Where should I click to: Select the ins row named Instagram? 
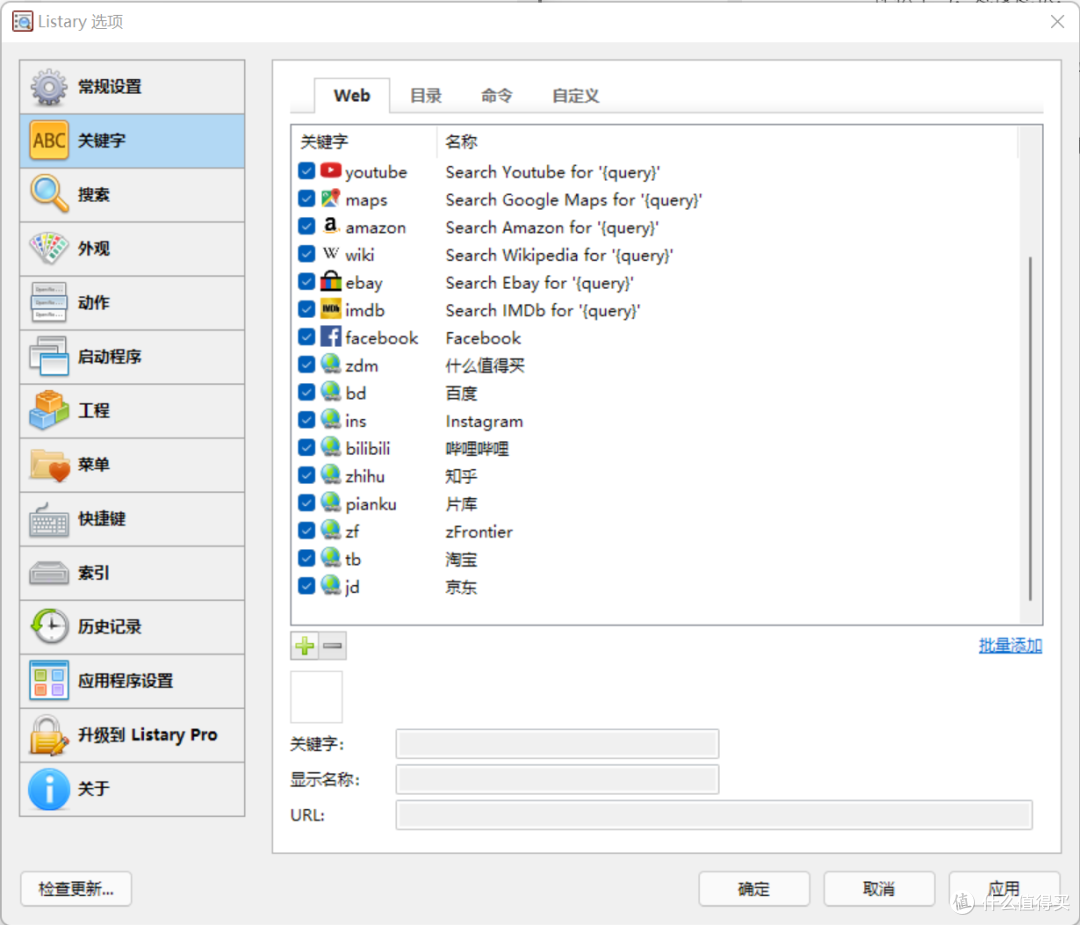656,420
